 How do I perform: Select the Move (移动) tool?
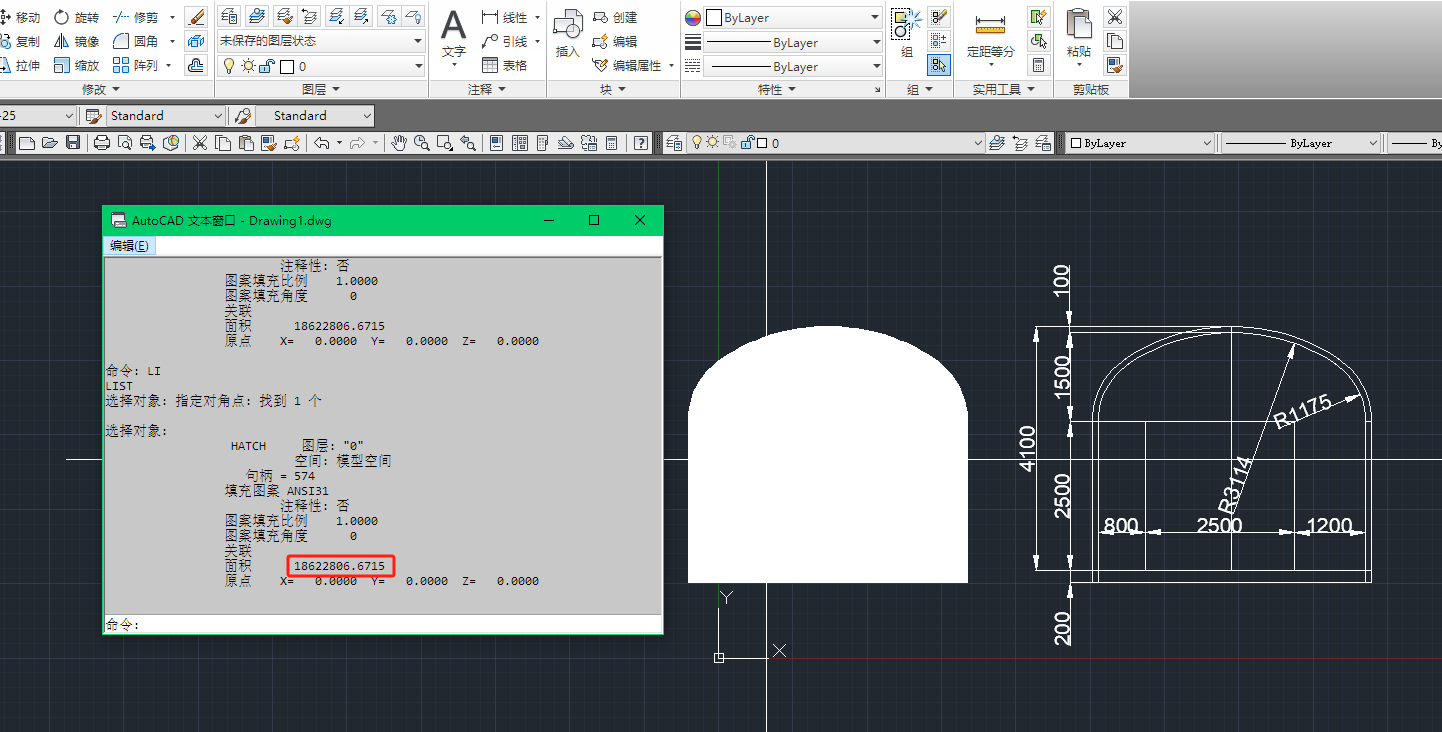[x=21, y=17]
